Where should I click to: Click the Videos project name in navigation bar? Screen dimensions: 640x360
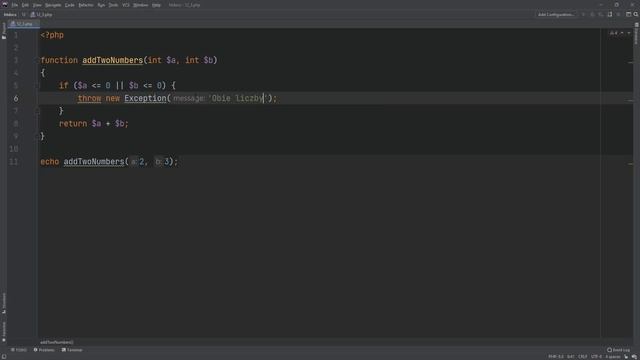(10, 15)
